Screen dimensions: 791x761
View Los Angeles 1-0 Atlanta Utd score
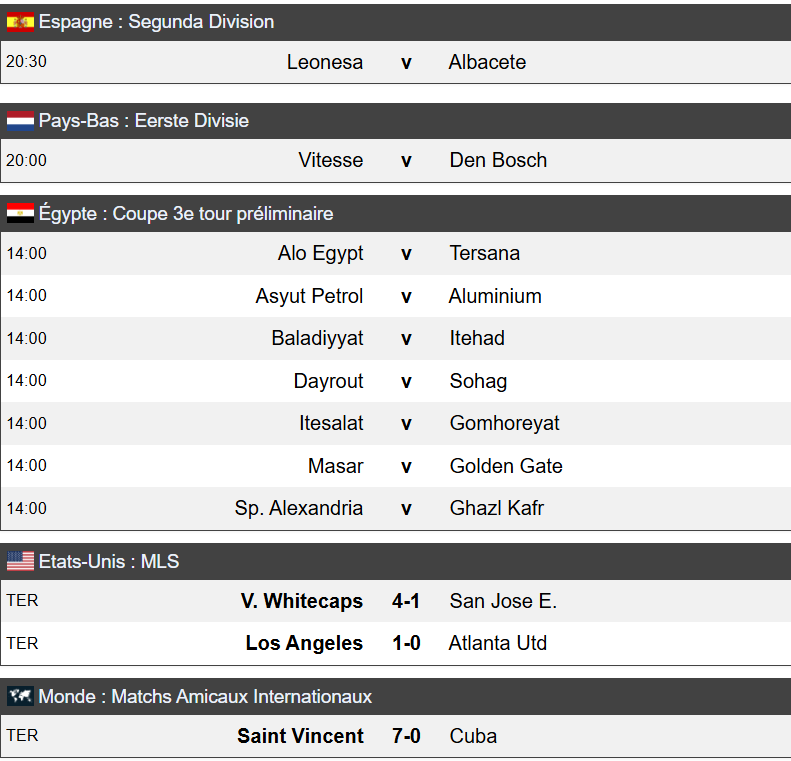coord(406,643)
